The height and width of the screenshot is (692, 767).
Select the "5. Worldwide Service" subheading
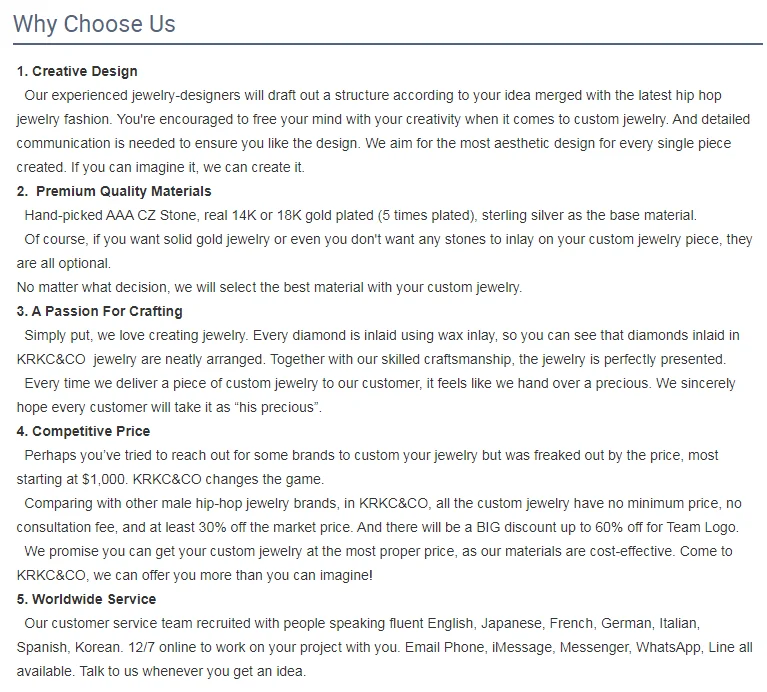click(86, 599)
